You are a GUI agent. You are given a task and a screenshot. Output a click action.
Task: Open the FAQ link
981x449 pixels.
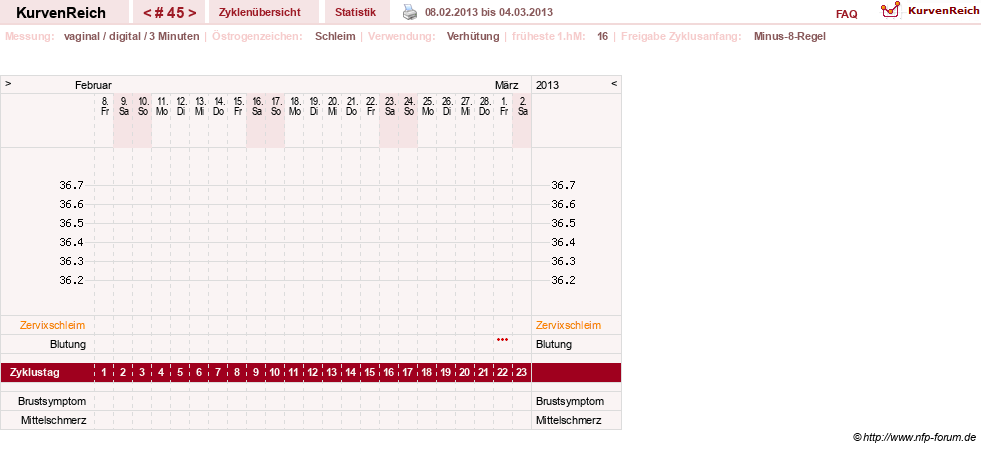[x=846, y=14]
